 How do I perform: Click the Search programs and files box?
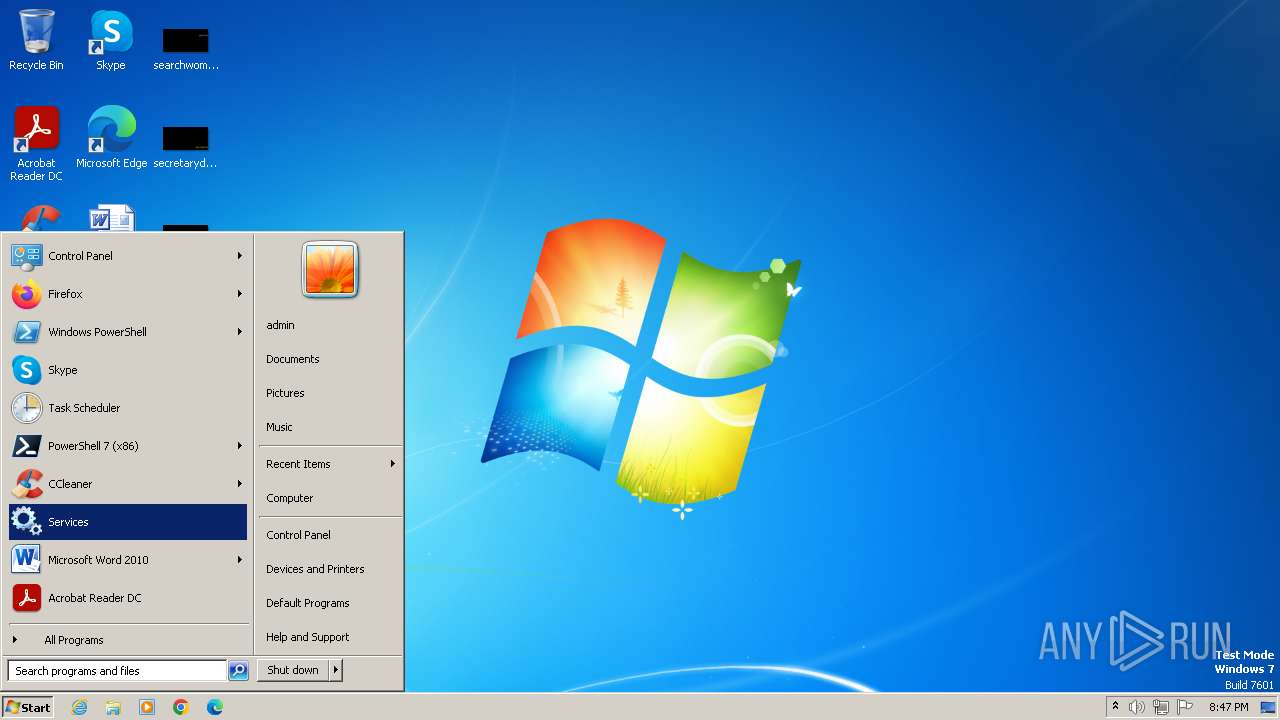click(x=117, y=671)
